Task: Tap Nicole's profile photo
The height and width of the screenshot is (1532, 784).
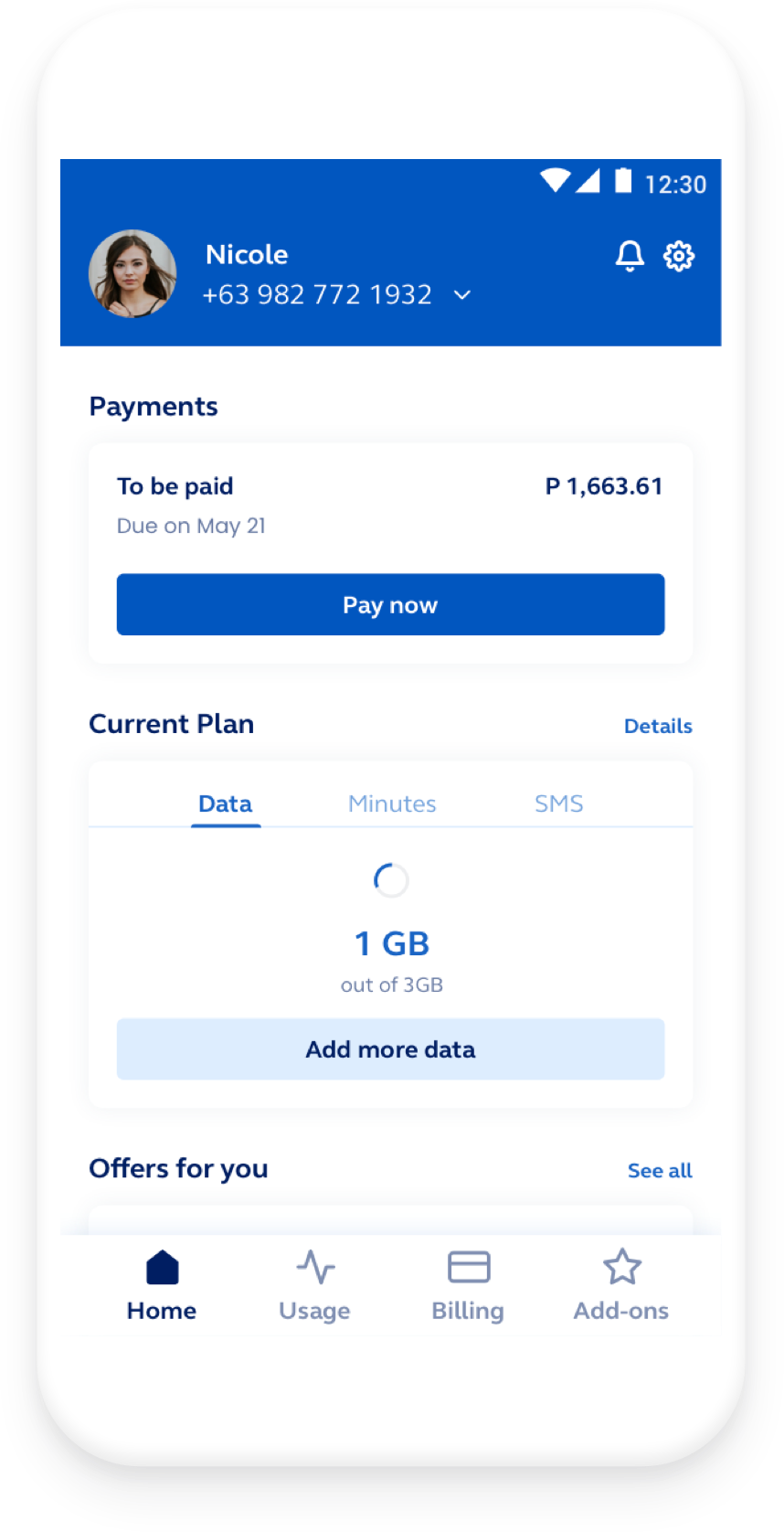Action: pyautogui.click(x=132, y=273)
